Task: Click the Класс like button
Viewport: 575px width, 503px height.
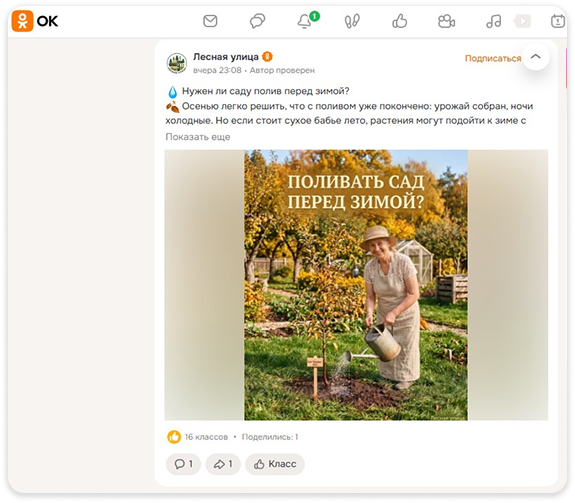Action: [275, 464]
